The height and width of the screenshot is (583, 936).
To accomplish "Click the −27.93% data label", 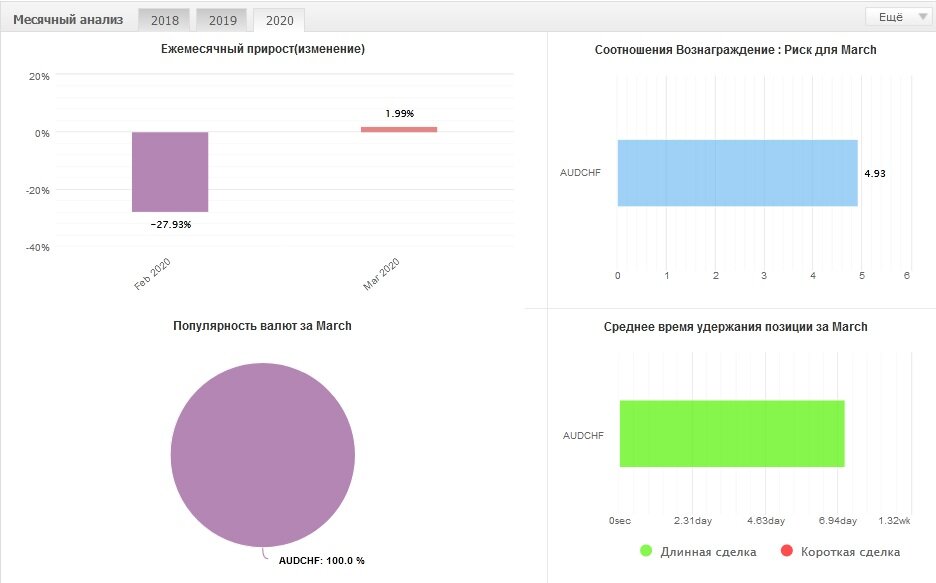I will (x=171, y=224).
